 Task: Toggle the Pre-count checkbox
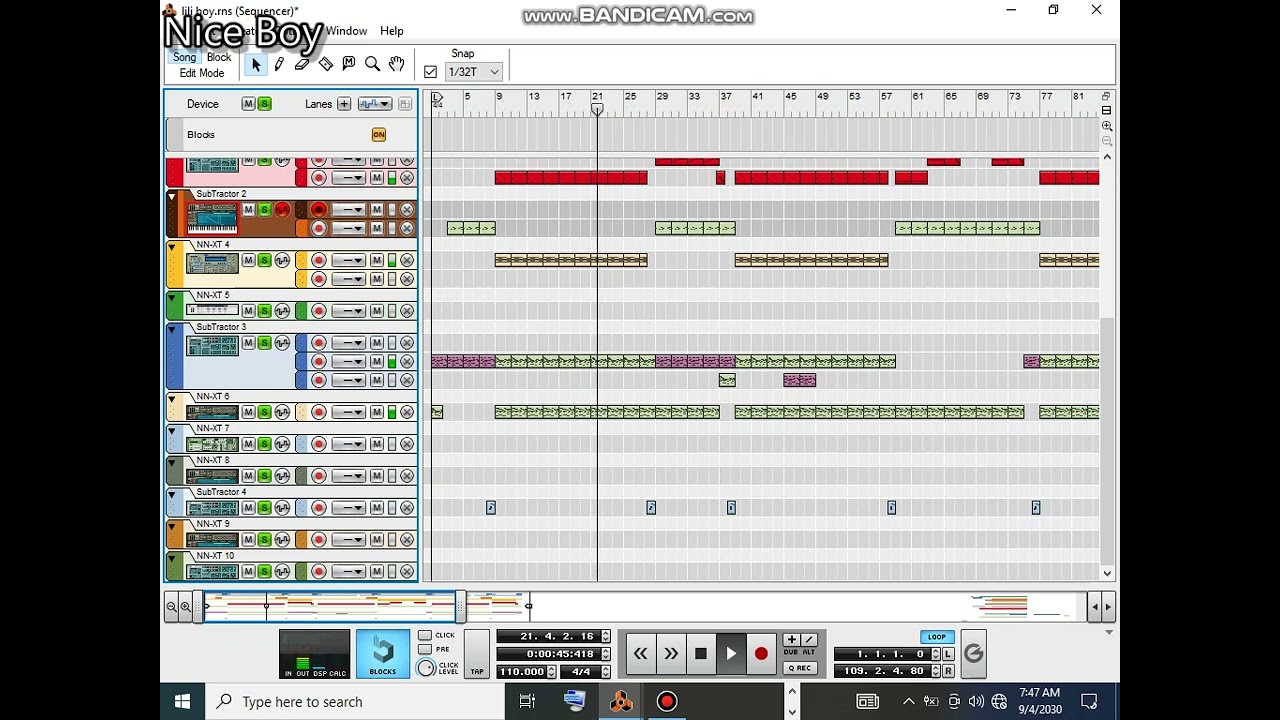425,649
